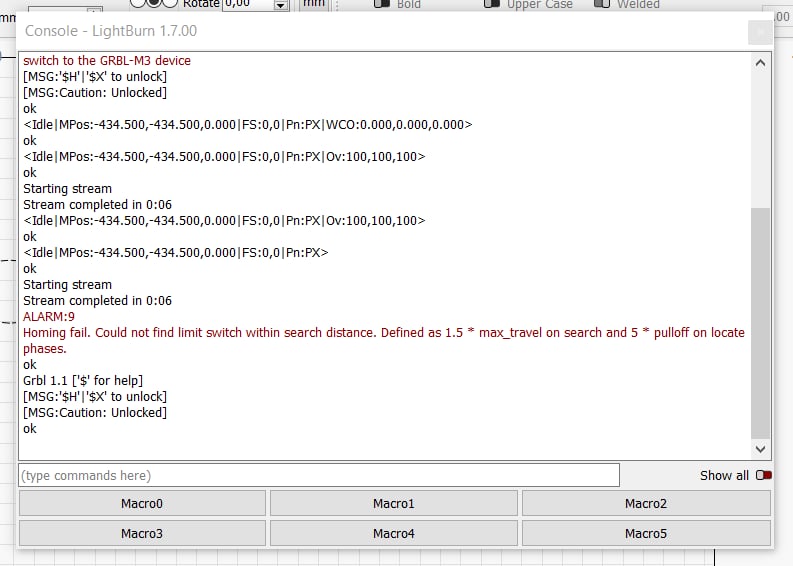Toggle the Bold text switch
Screen dimensions: 793x566
point(382,4)
